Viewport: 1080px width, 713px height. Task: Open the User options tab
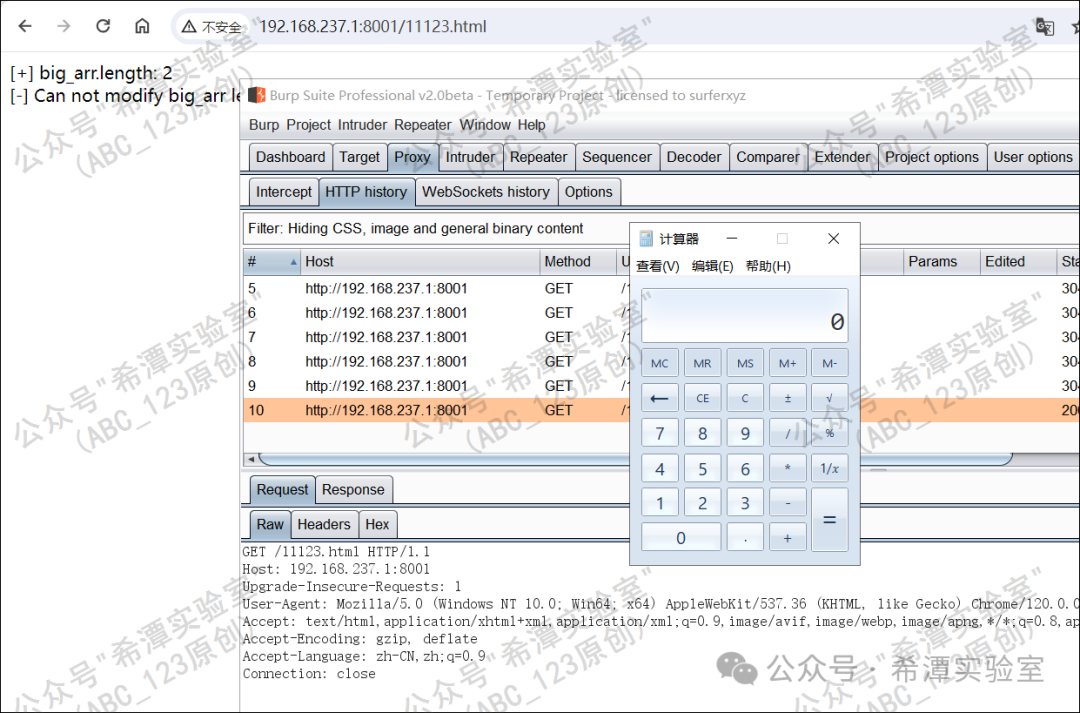(1032, 157)
